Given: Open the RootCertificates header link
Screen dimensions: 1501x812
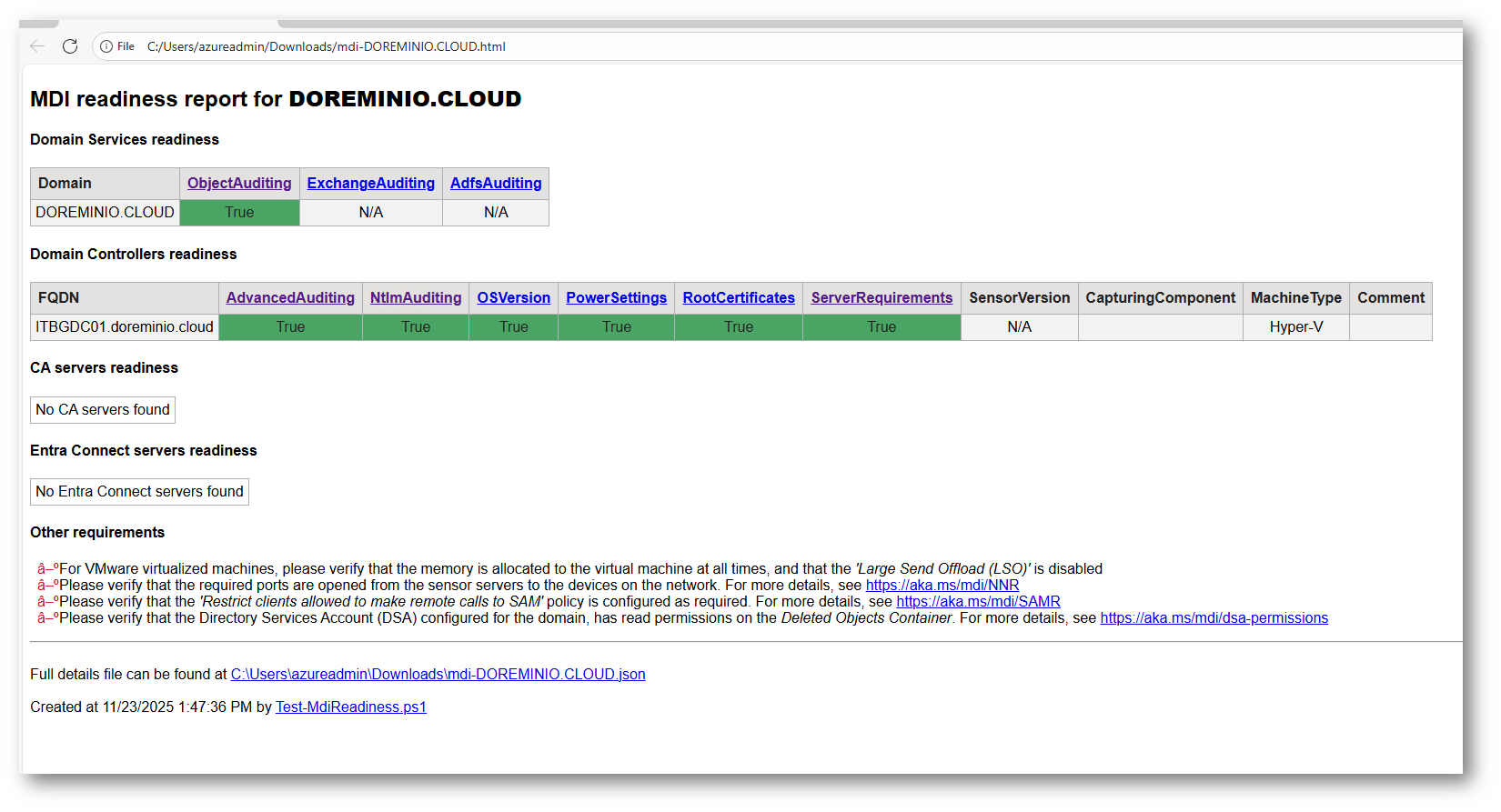Looking at the screenshot, I should click(739, 298).
